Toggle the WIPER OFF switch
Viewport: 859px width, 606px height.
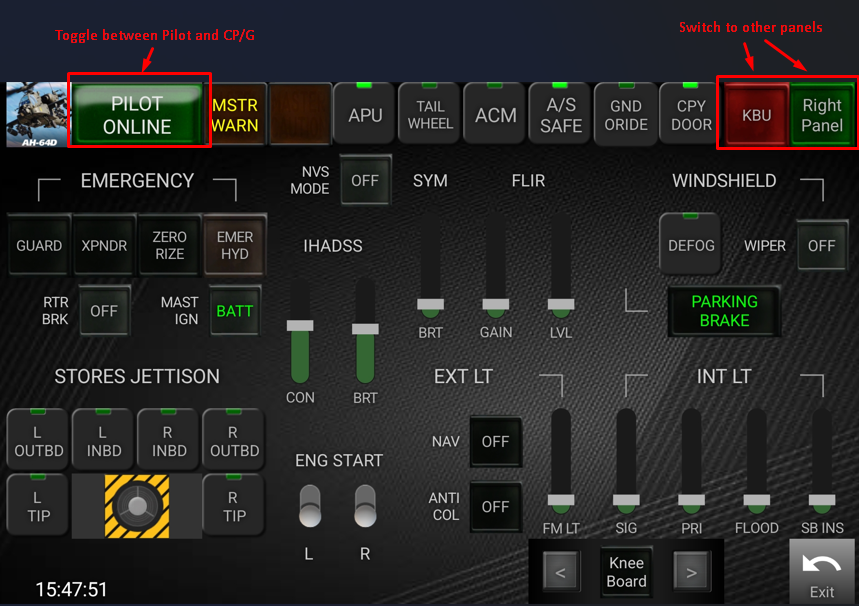[x=821, y=246]
